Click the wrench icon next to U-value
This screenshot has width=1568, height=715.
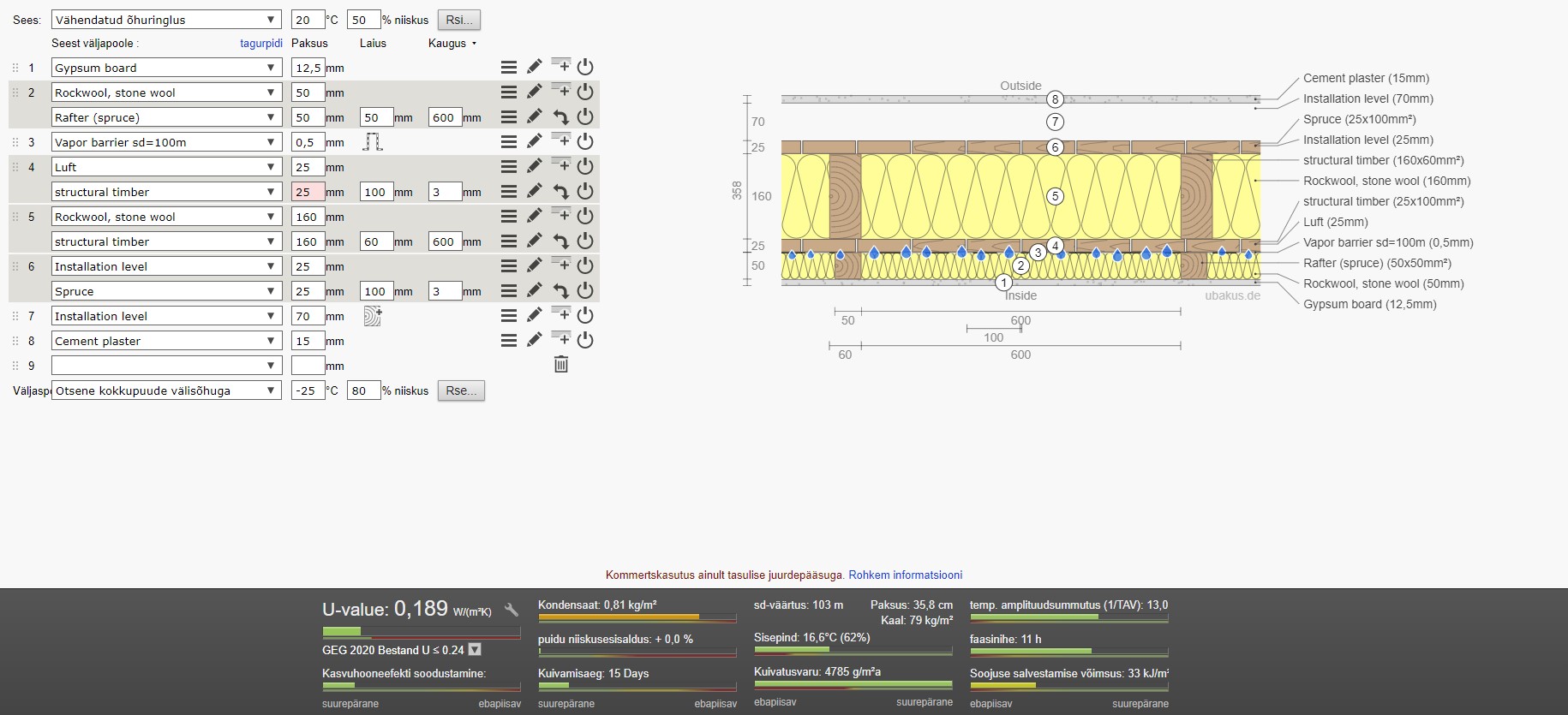tap(512, 610)
